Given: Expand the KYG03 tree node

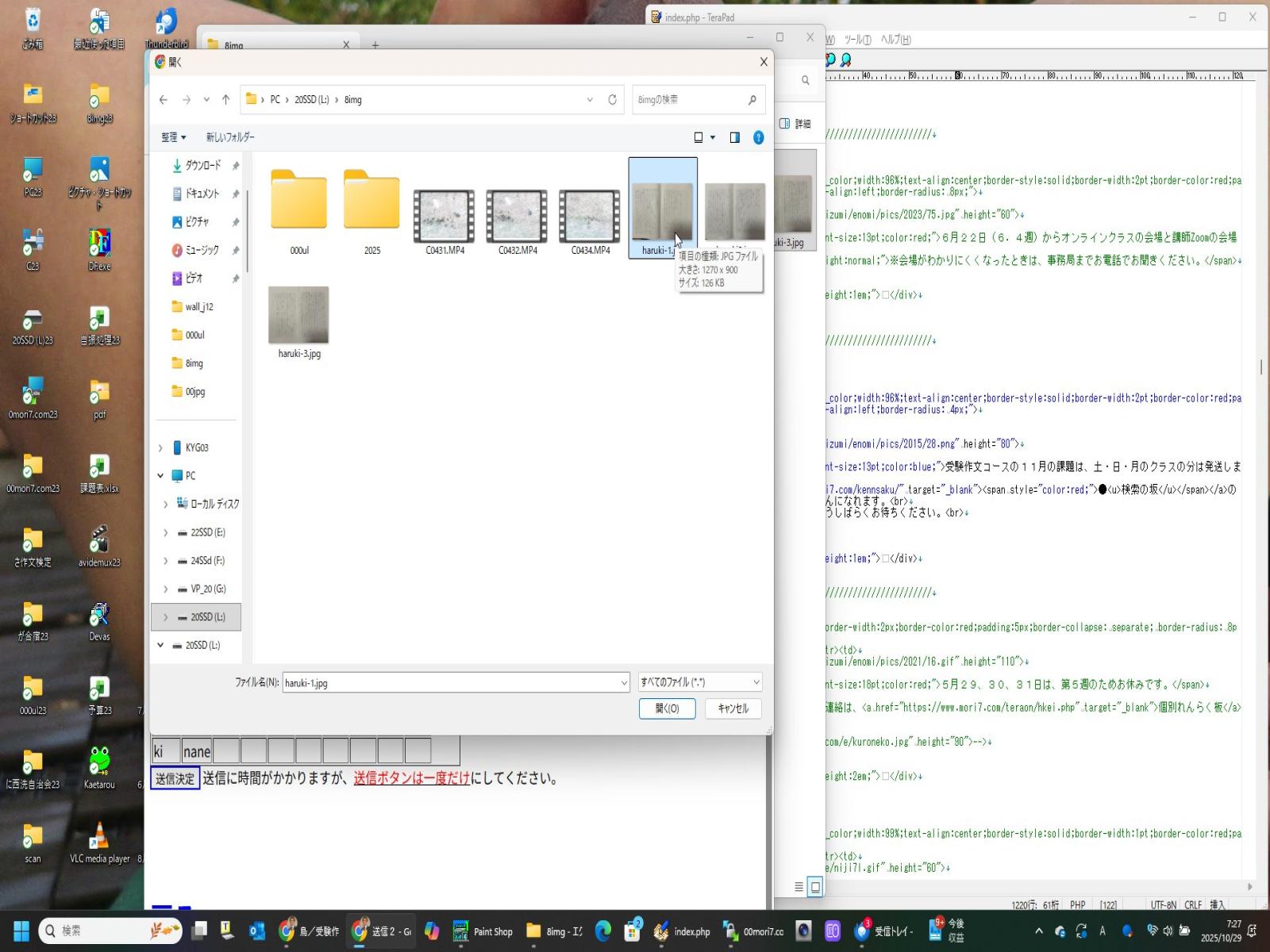Looking at the screenshot, I should coord(160,448).
